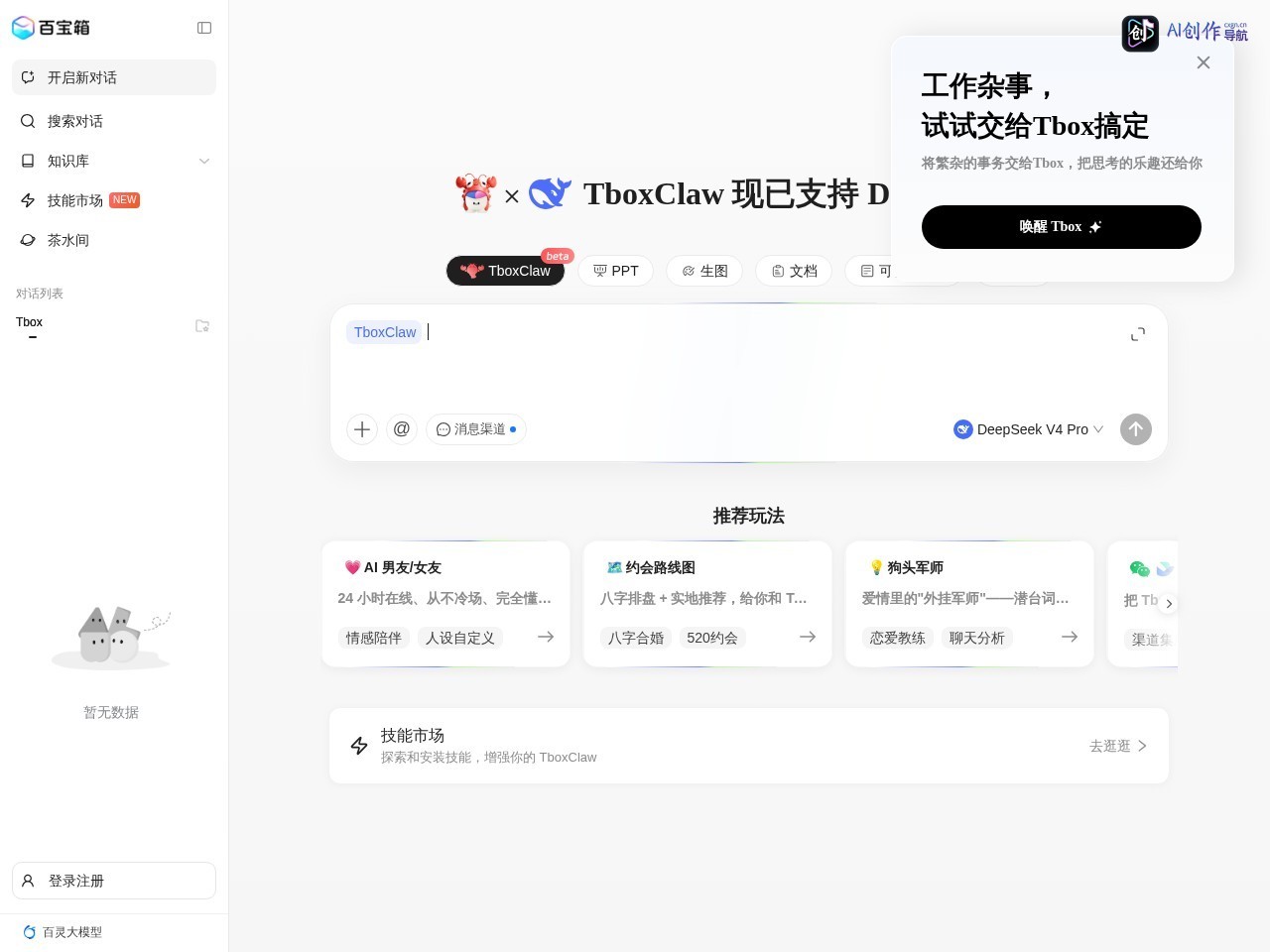
Task: Click the DeepSeek whale logo in the heading
Action: click(550, 193)
